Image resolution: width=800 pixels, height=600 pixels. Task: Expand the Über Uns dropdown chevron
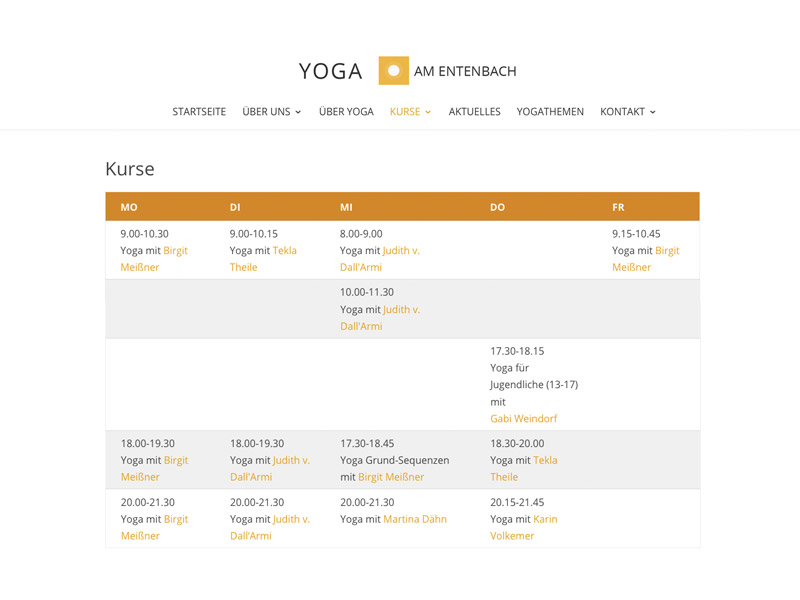(298, 112)
